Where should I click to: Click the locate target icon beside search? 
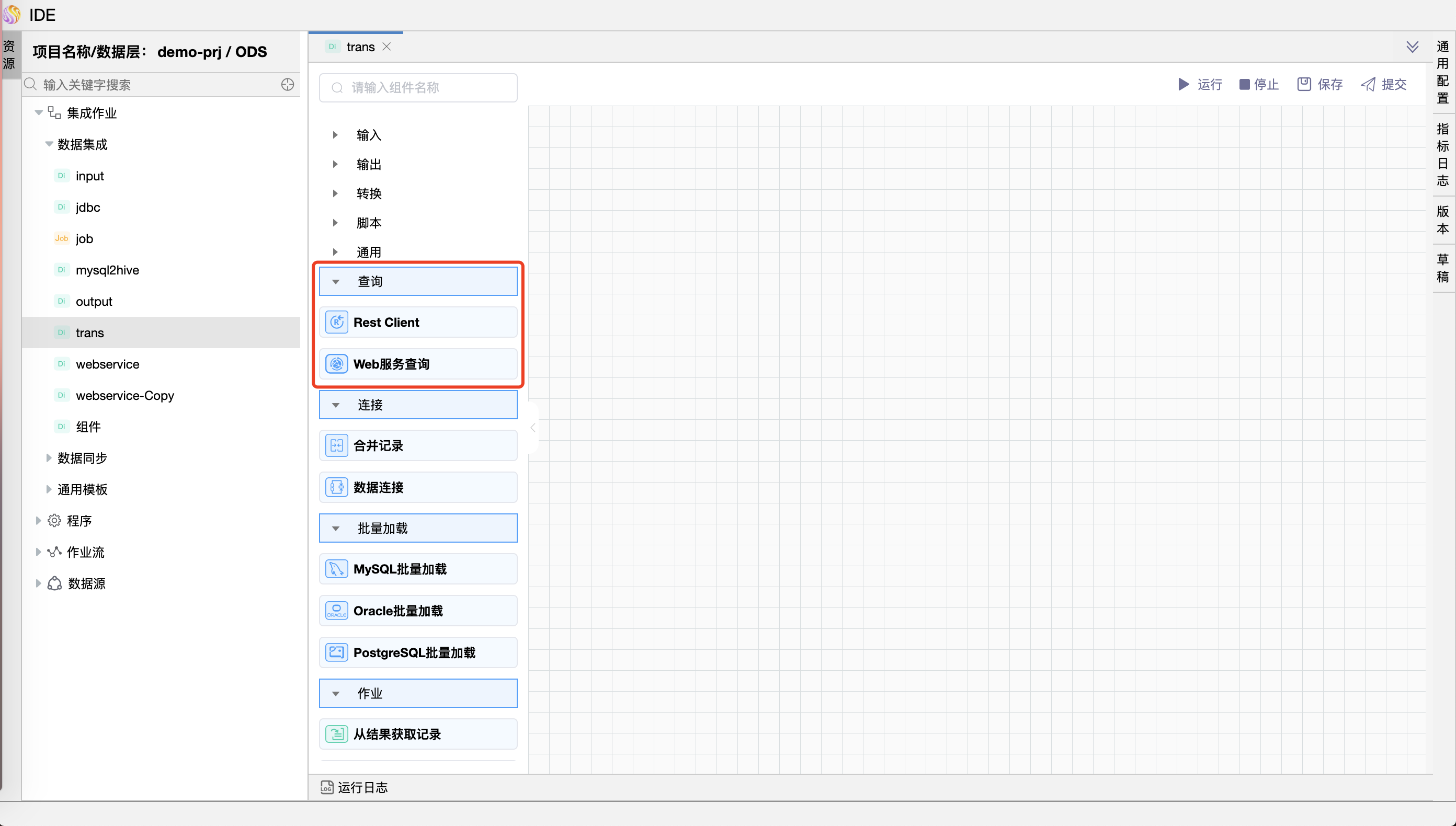[288, 85]
